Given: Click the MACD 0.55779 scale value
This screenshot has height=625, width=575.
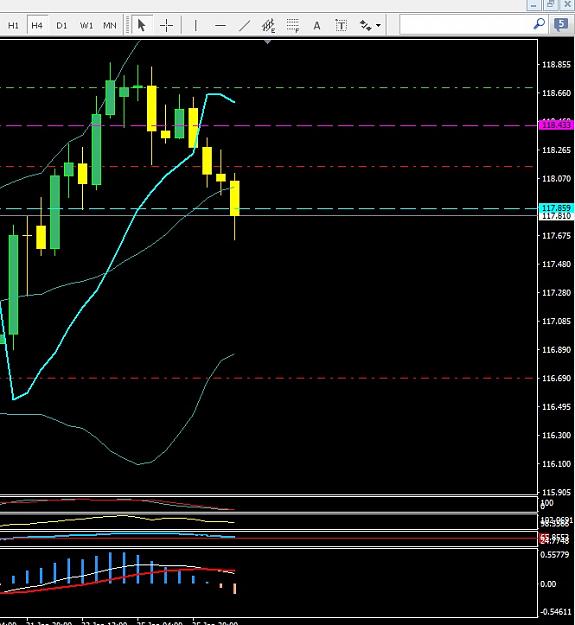Looking at the screenshot, I should (555, 554).
